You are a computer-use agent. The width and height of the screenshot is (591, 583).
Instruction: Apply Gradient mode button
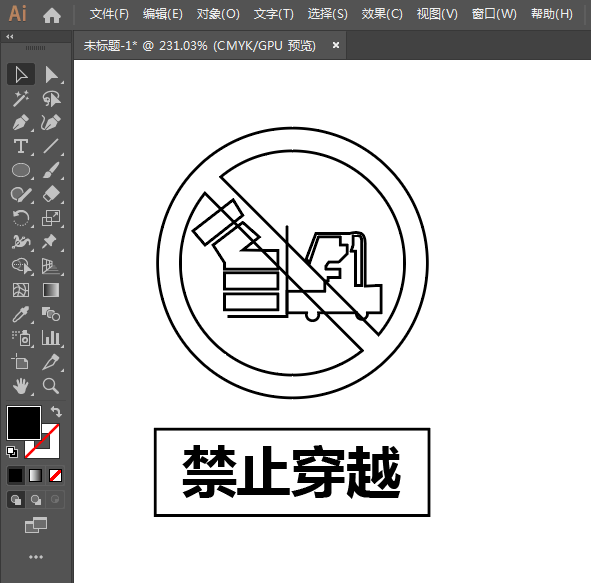35,475
